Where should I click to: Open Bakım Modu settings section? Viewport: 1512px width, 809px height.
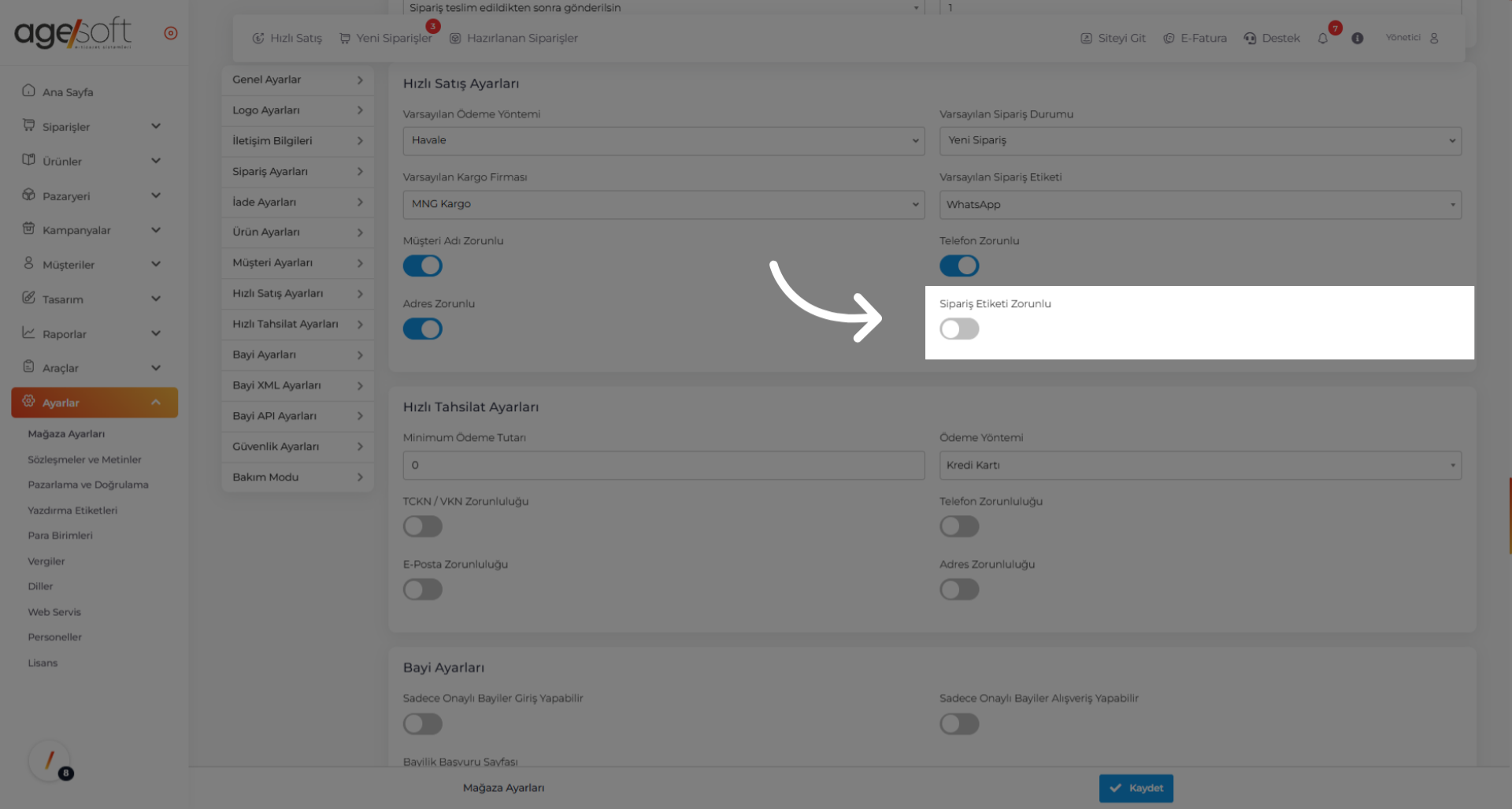[x=297, y=477]
